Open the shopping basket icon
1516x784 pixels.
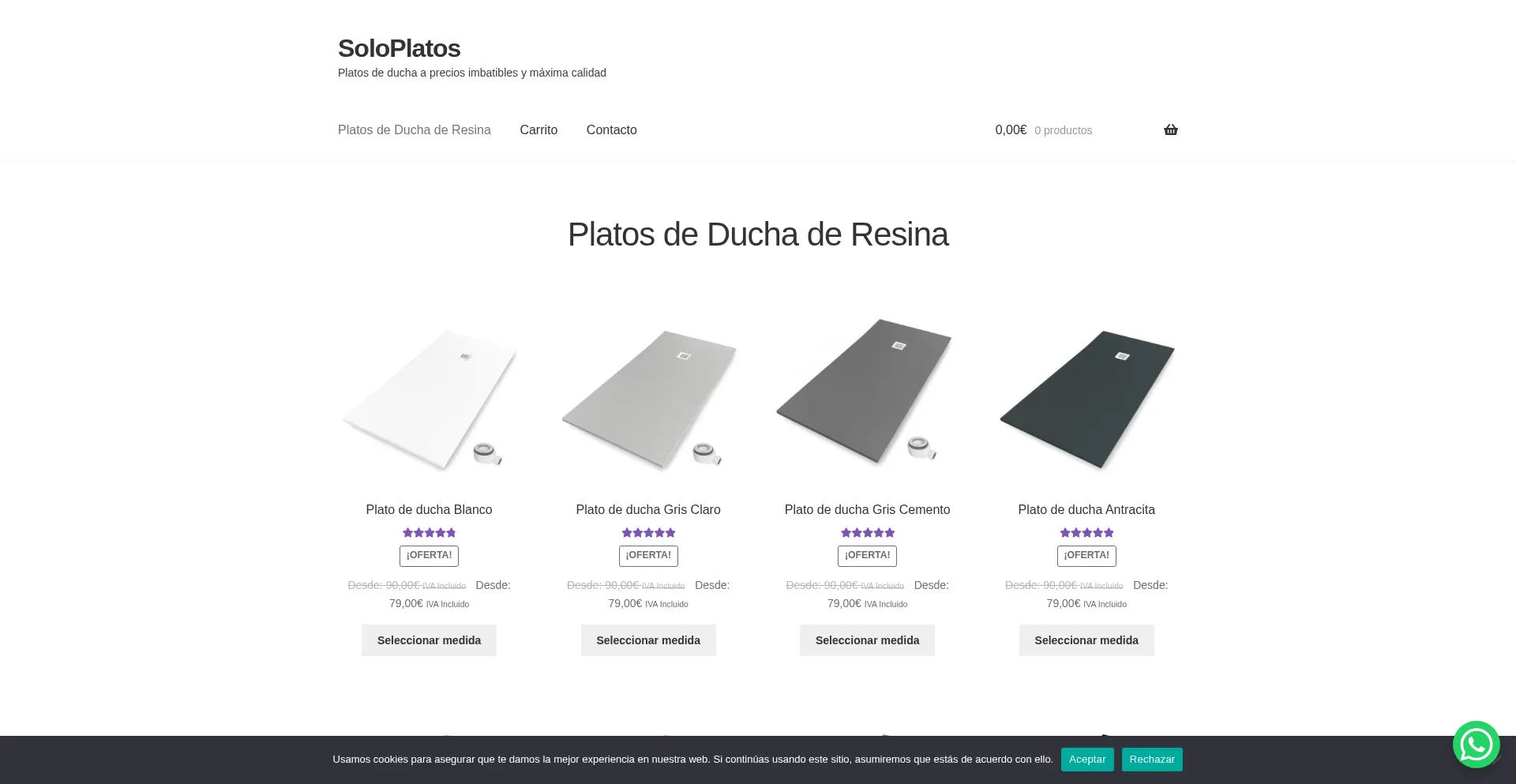tap(1170, 130)
